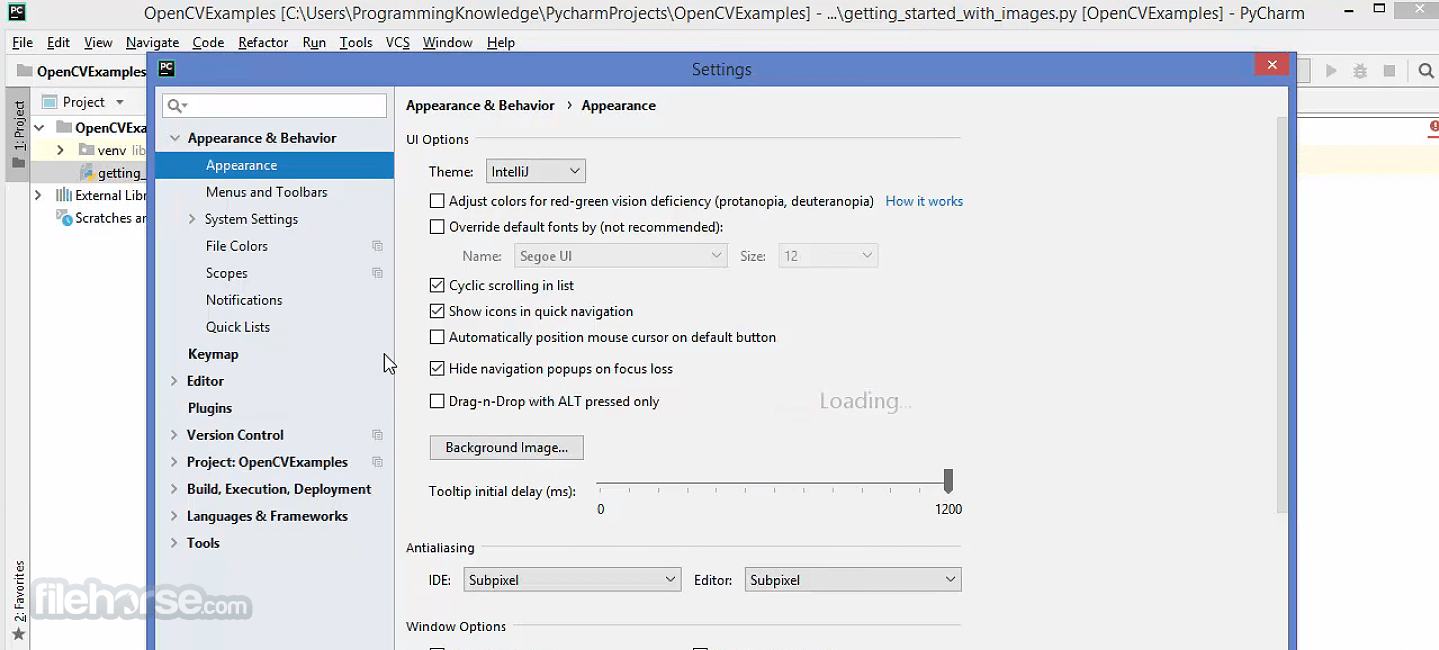The image size is (1439, 650).
Task: Expand the Editor settings node arrow
Action: 174,381
